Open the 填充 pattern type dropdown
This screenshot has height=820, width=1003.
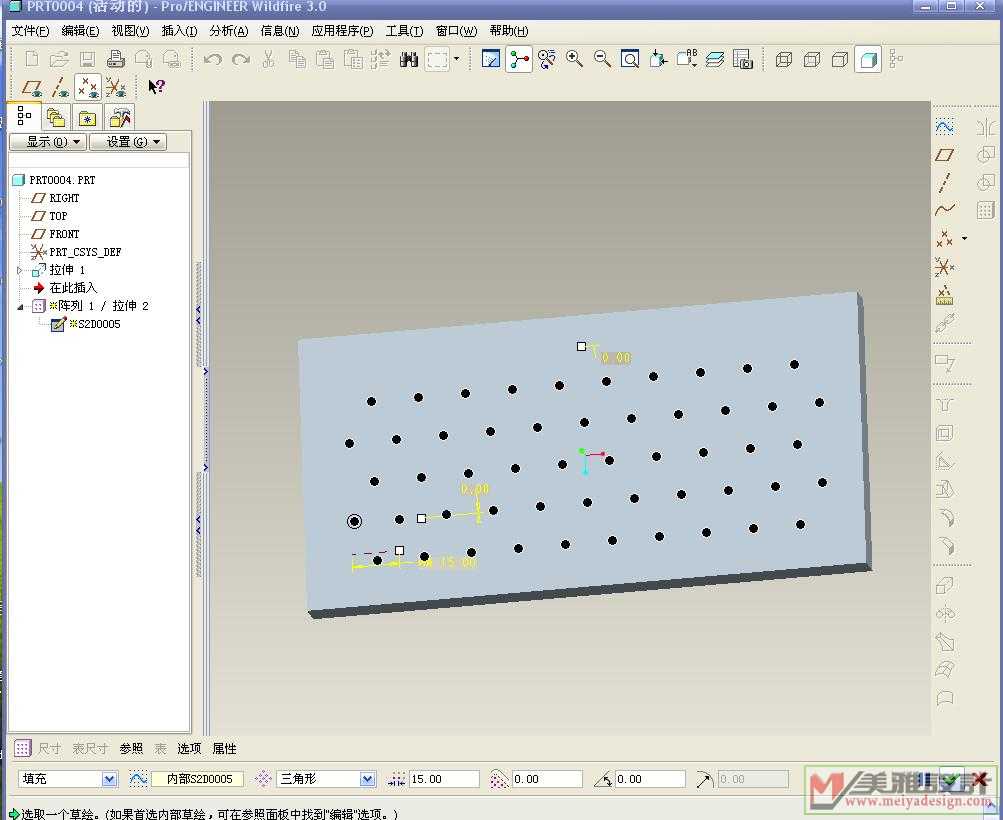coord(109,779)
